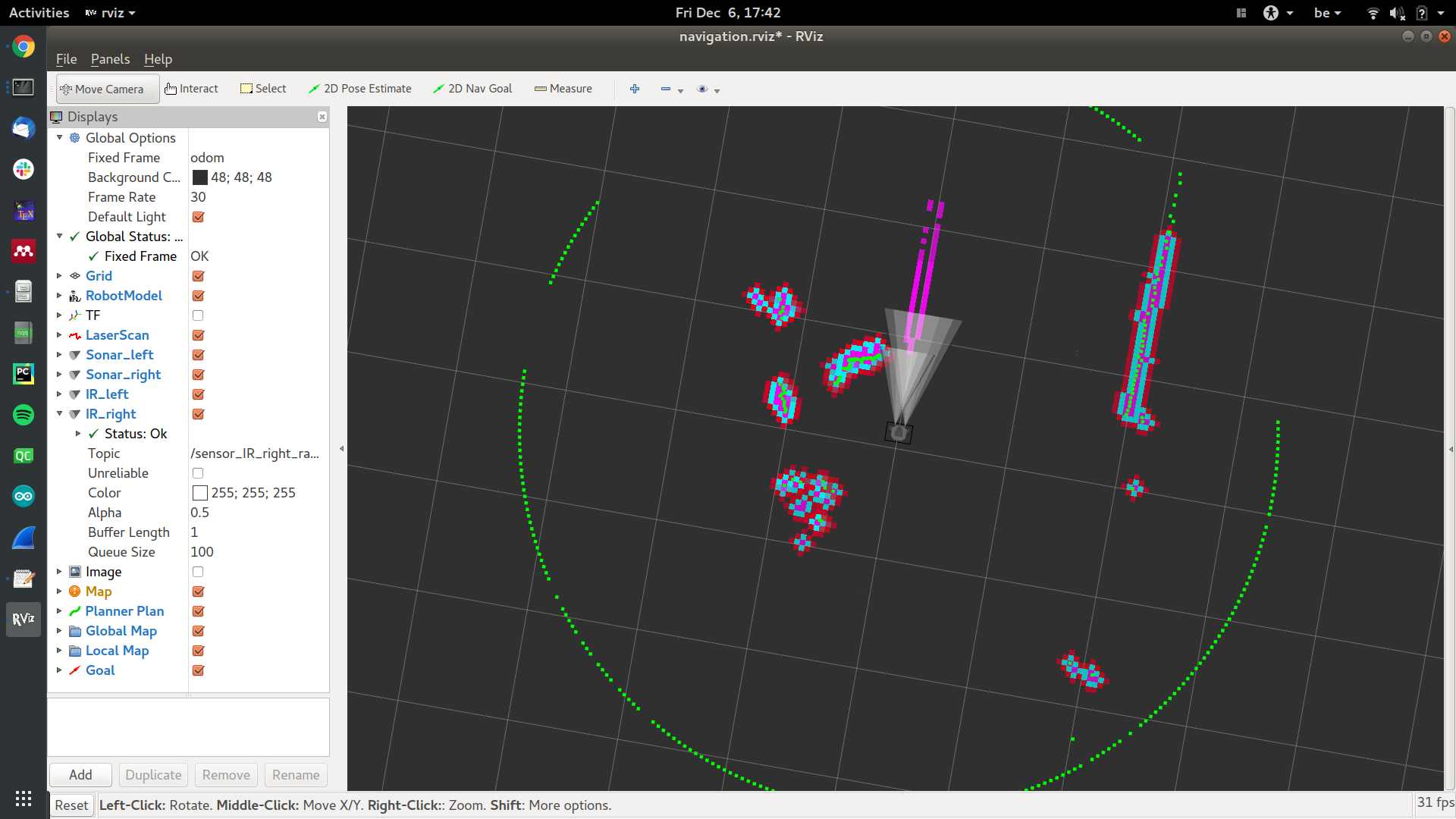
Task: Open the Background Color swatch
Action: [200, 177]
